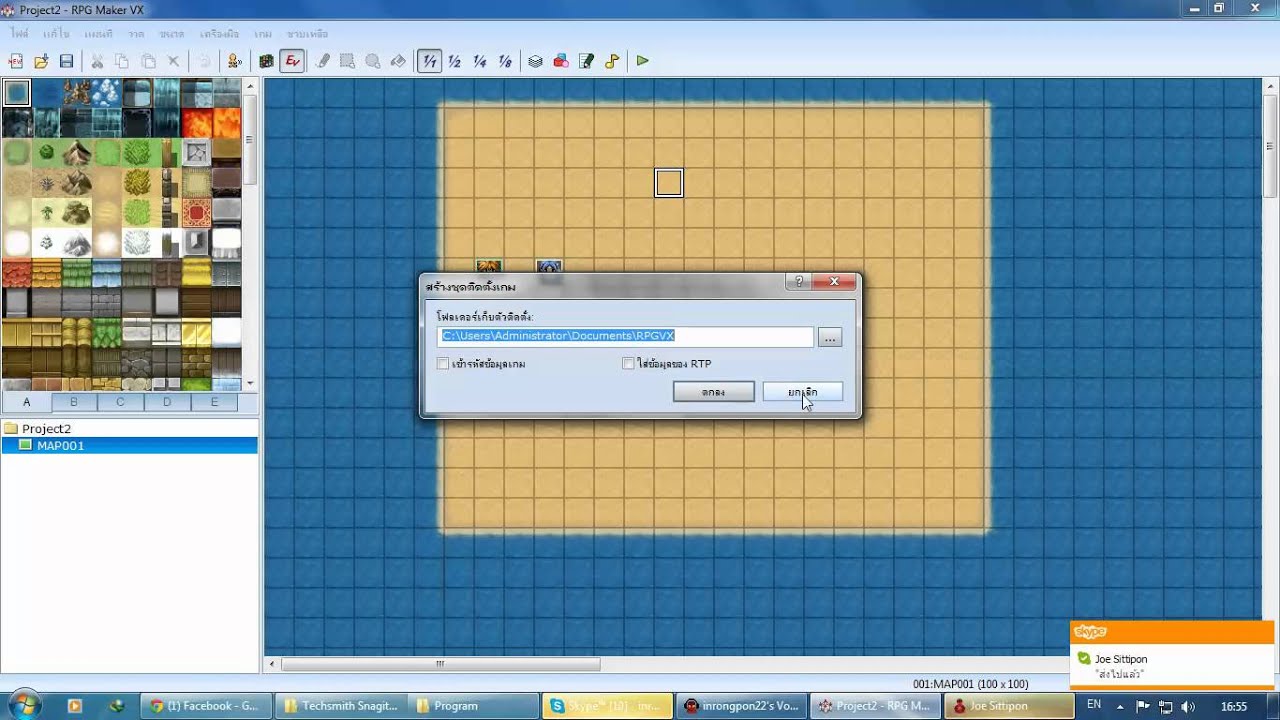Toggle the Event mode (Ev) icon
The image size is (1280, 720).
point(292,61)
